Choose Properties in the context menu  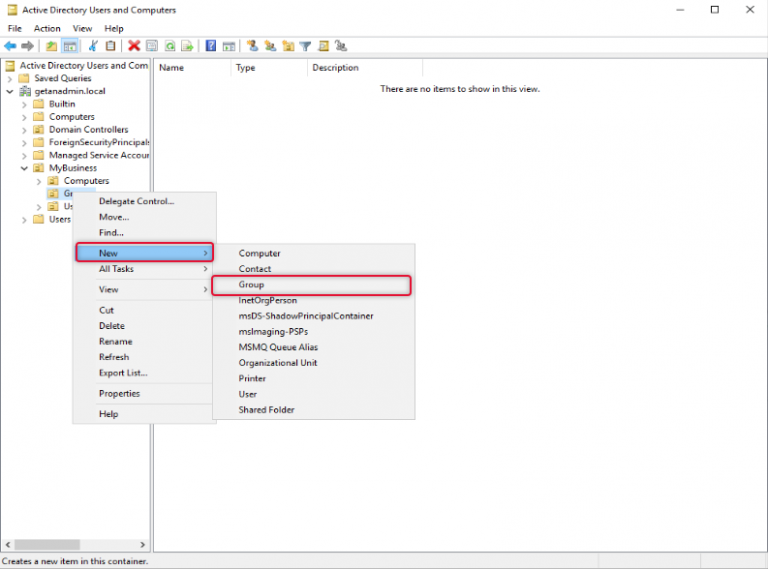144,393
